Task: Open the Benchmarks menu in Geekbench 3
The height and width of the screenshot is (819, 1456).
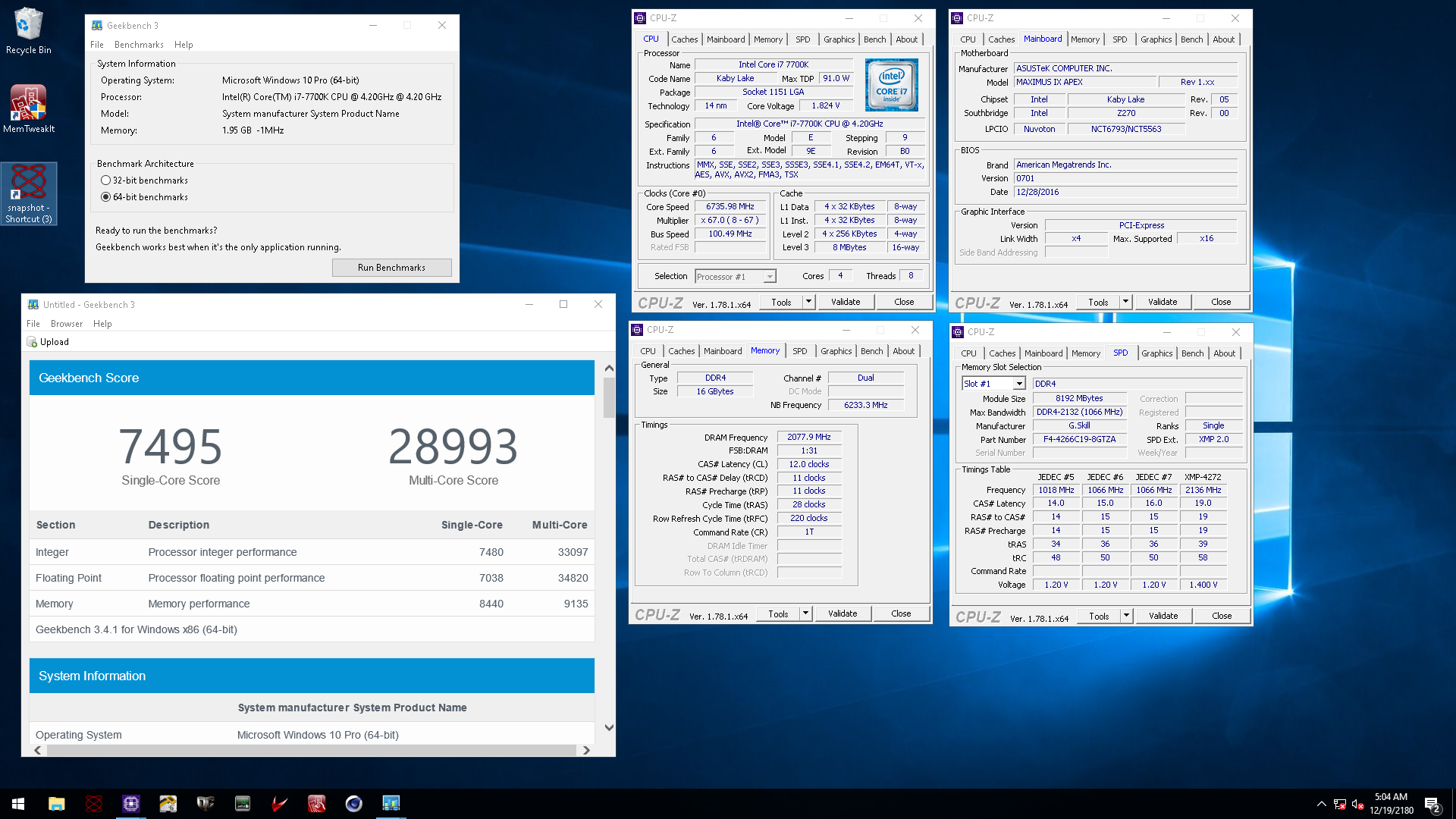Action: tap(139, 45)
